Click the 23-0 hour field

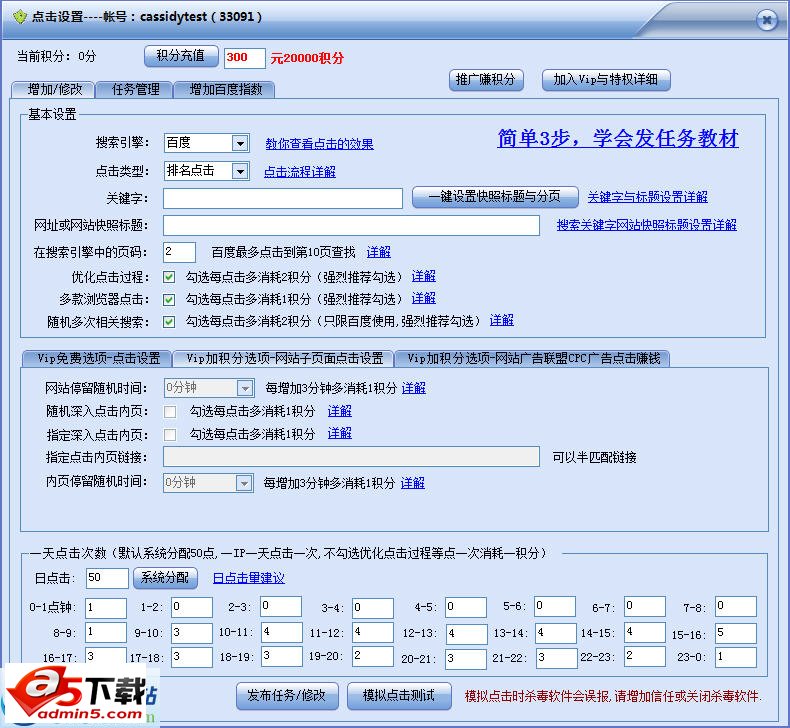pyautogui.click(x=736, y=657)
